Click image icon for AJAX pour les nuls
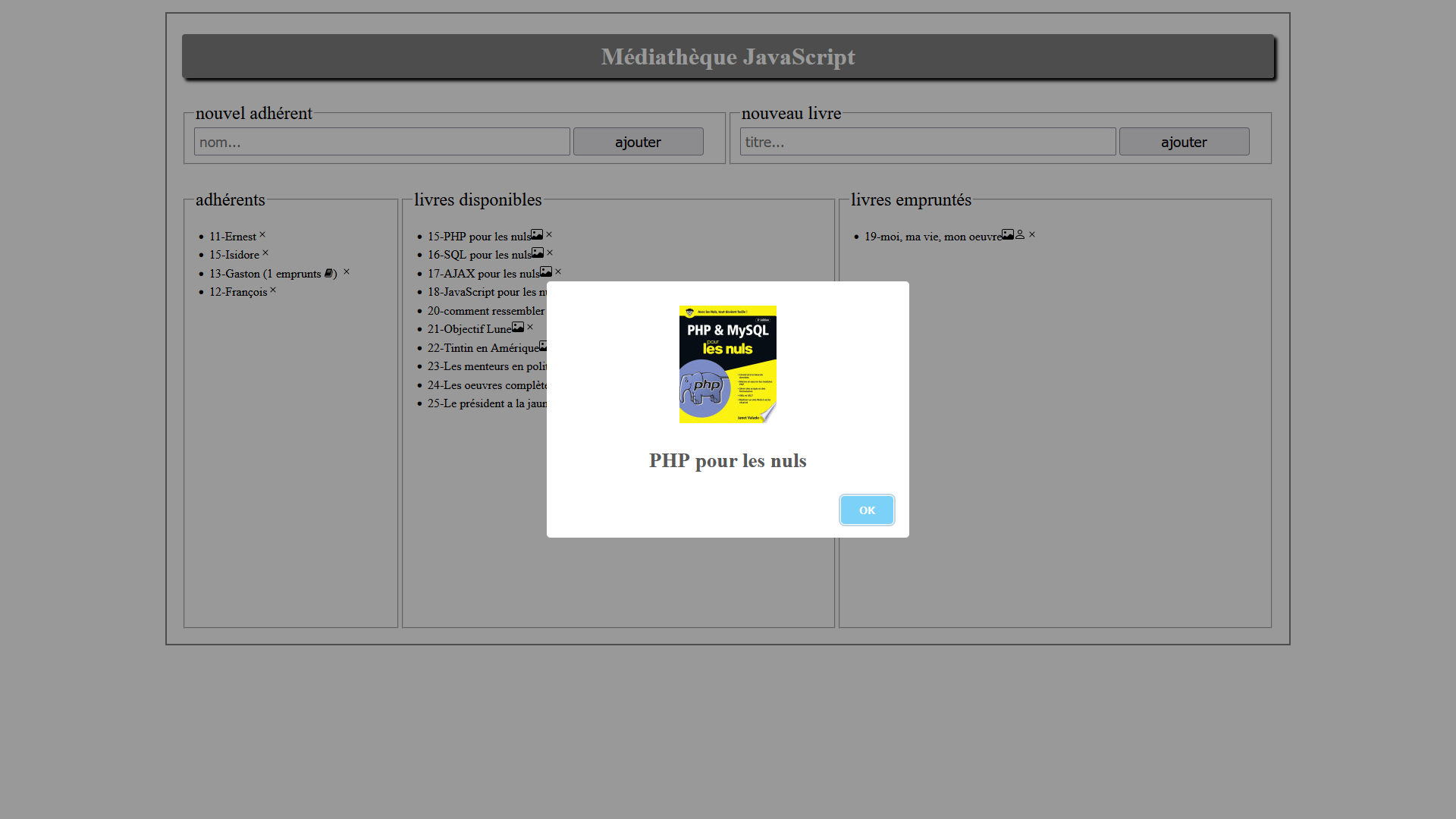The height and width of the screenshot is (819, 1456). click(x=546, y=271)
